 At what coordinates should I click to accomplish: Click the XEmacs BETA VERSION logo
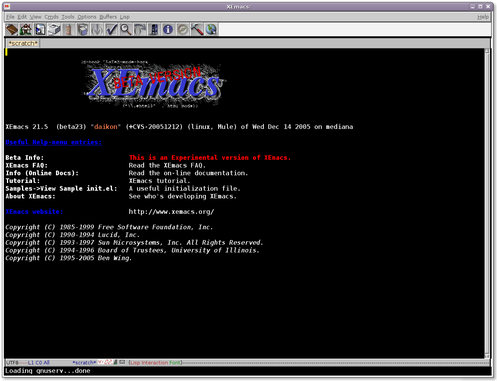click(154, 83)
